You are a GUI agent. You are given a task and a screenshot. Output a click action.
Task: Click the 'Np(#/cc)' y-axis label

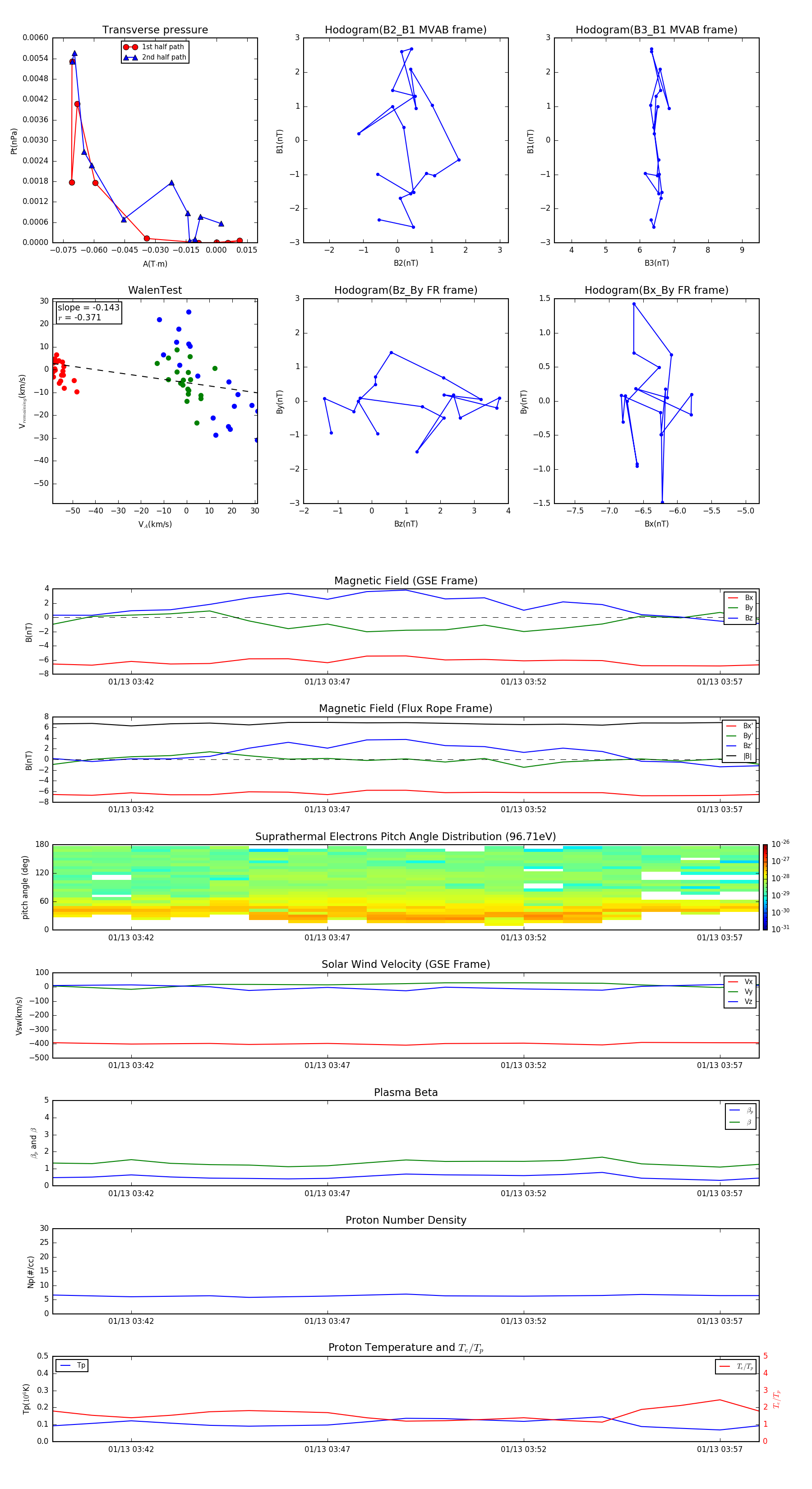(x=31, y=1272)
